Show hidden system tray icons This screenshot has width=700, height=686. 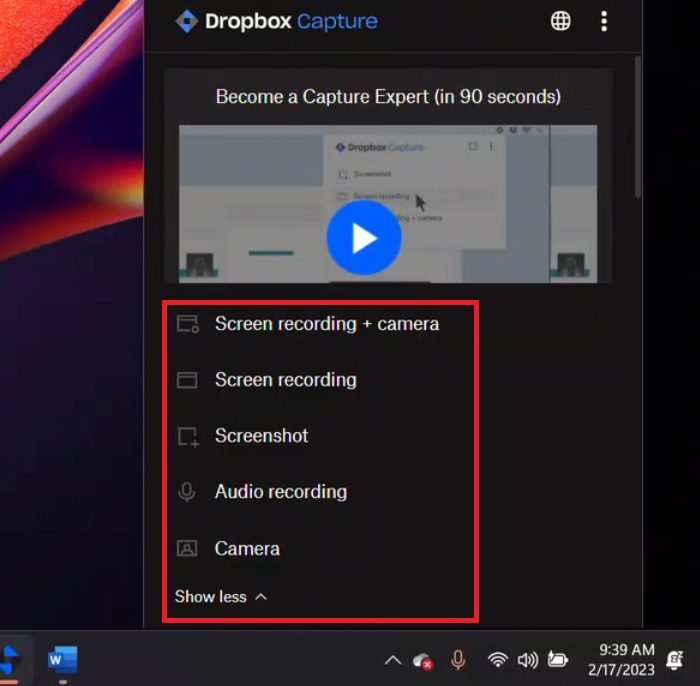tap(393, 660)
